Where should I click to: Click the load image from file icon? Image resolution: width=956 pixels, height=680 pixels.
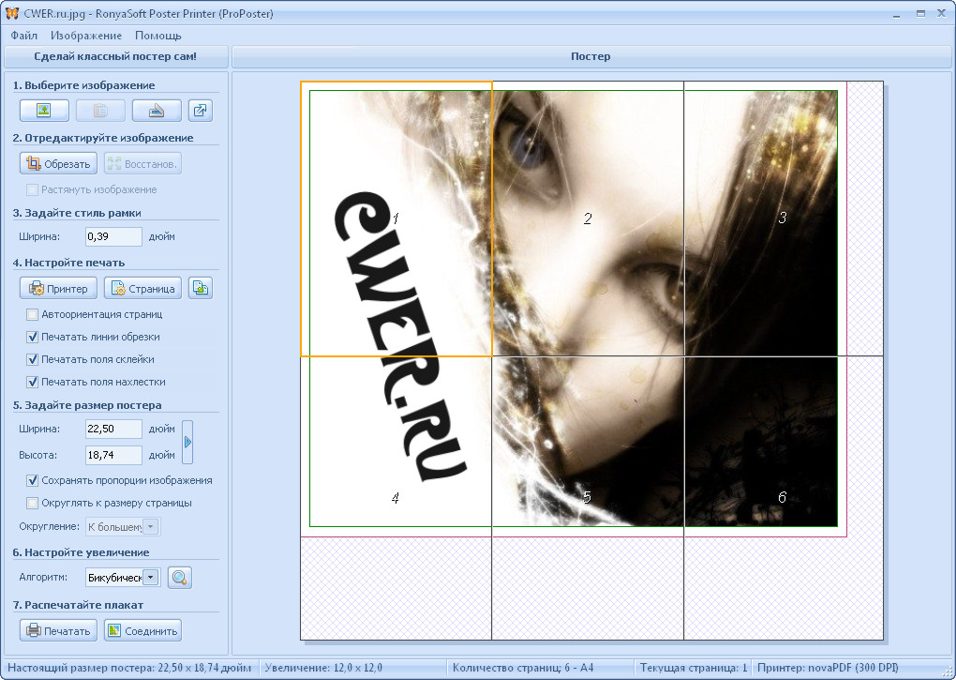pos(44,111)
